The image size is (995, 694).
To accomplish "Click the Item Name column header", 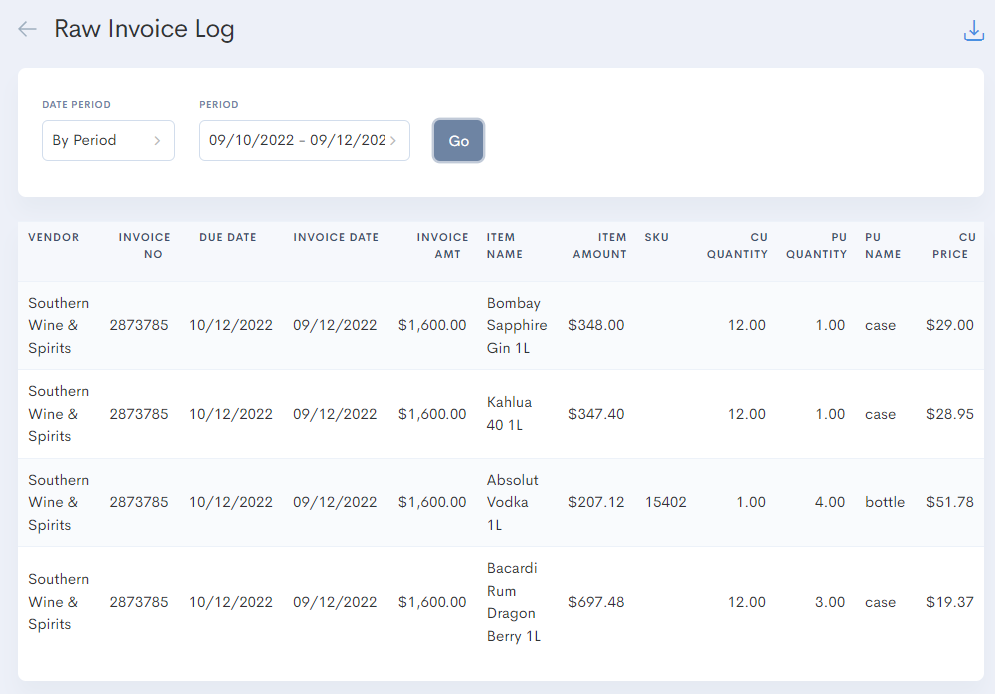I will [504, 246].
